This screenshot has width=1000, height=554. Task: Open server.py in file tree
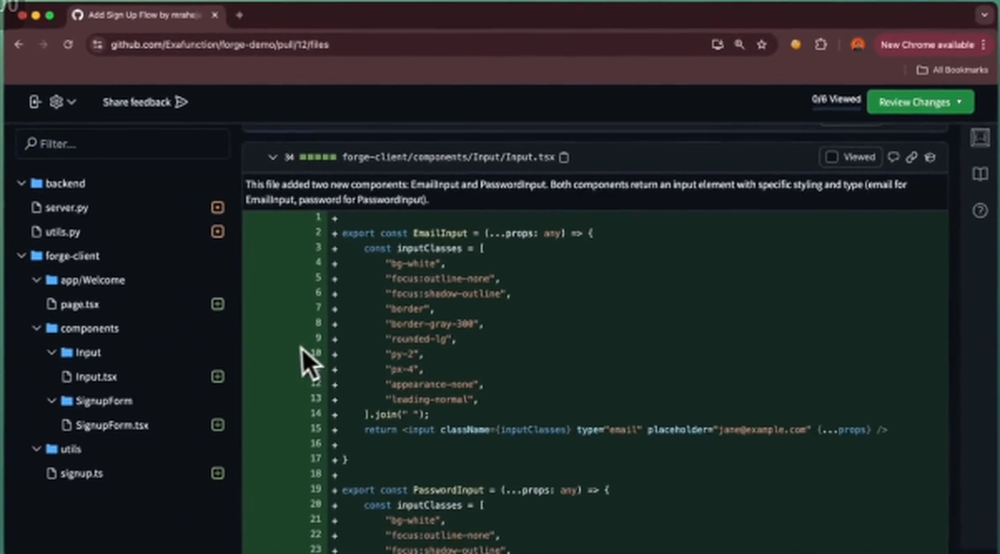point(66,207)
